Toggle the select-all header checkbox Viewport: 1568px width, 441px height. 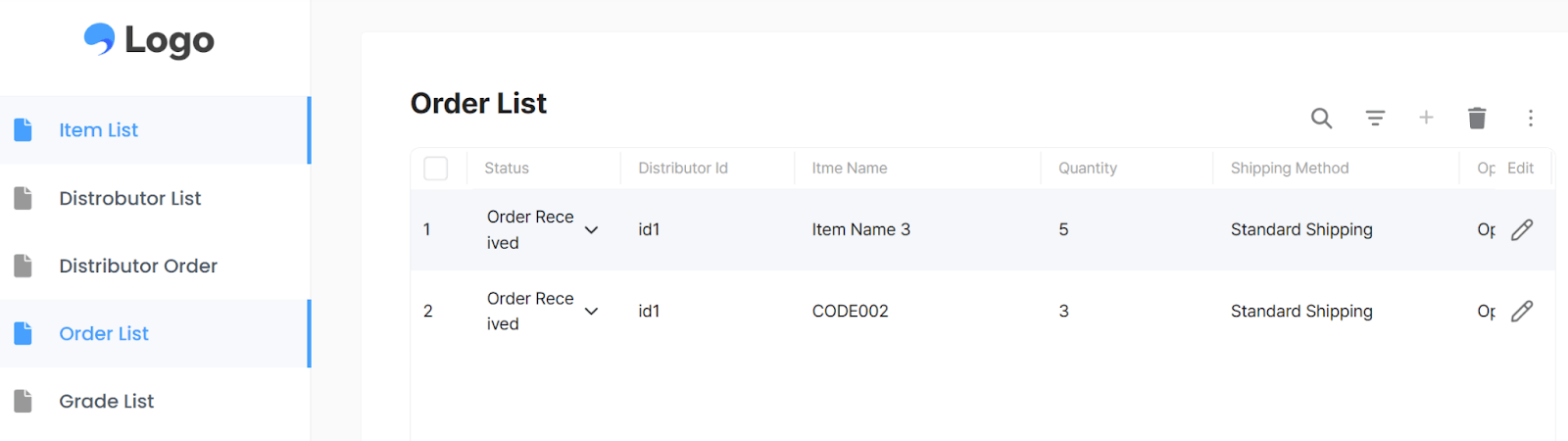point(436,169)
